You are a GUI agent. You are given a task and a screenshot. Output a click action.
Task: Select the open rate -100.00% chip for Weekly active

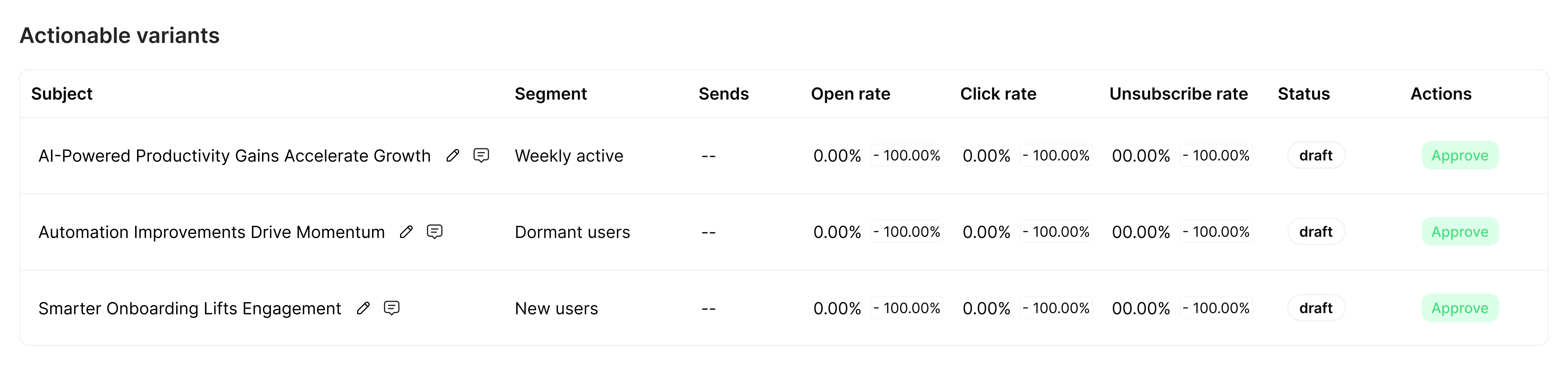click(x=906, y=156)
